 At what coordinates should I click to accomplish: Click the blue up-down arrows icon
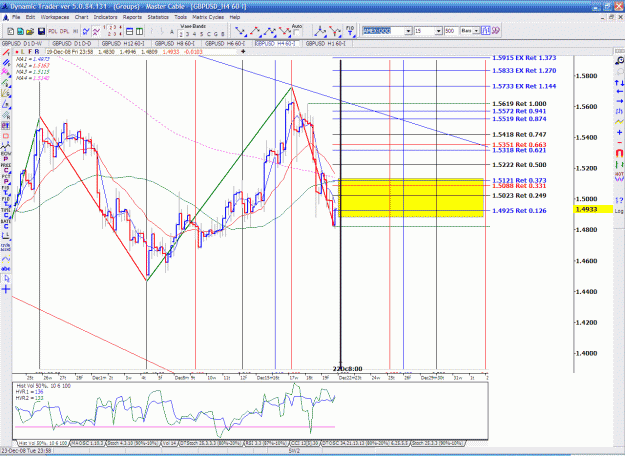click(619, 83)
